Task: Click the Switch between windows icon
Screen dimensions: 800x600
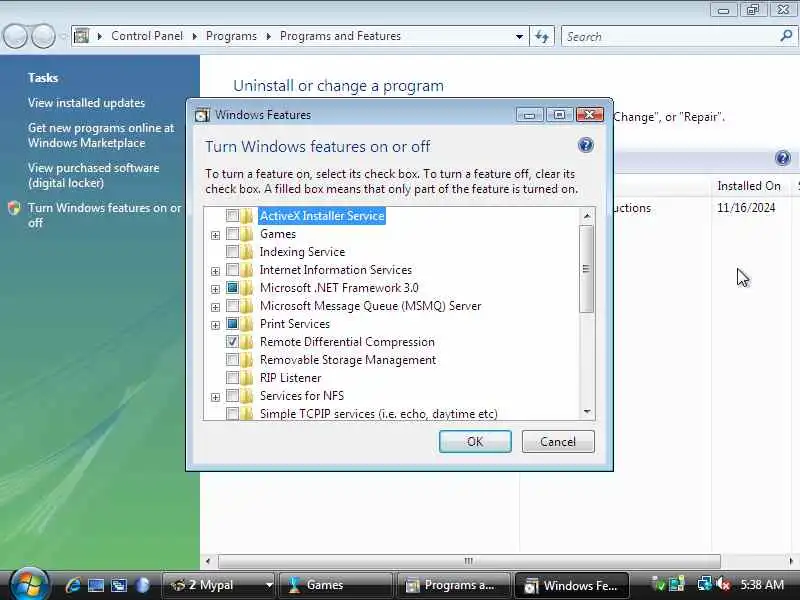Action: [119, 585]
